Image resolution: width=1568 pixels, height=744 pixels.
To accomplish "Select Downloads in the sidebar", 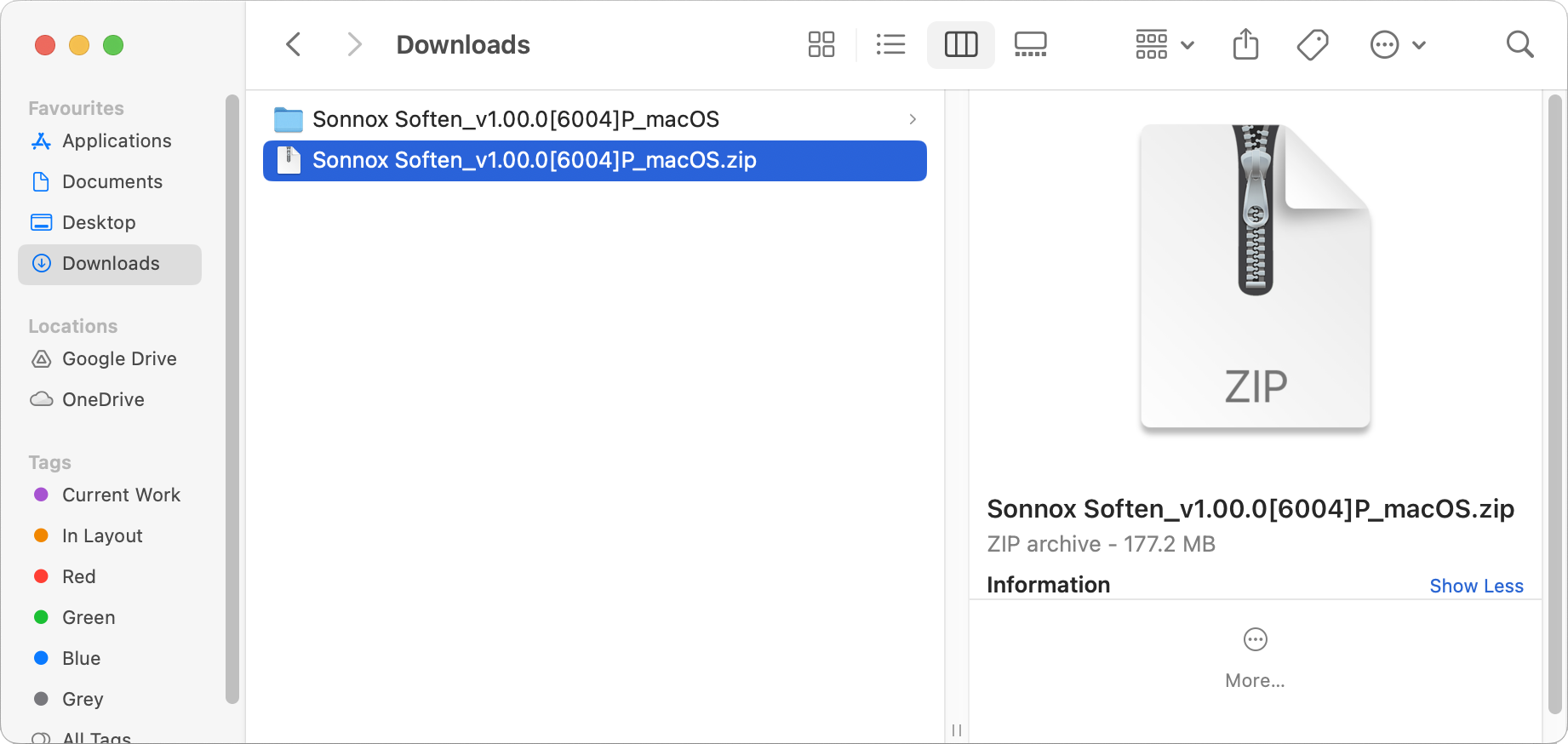I will [110, 264].
